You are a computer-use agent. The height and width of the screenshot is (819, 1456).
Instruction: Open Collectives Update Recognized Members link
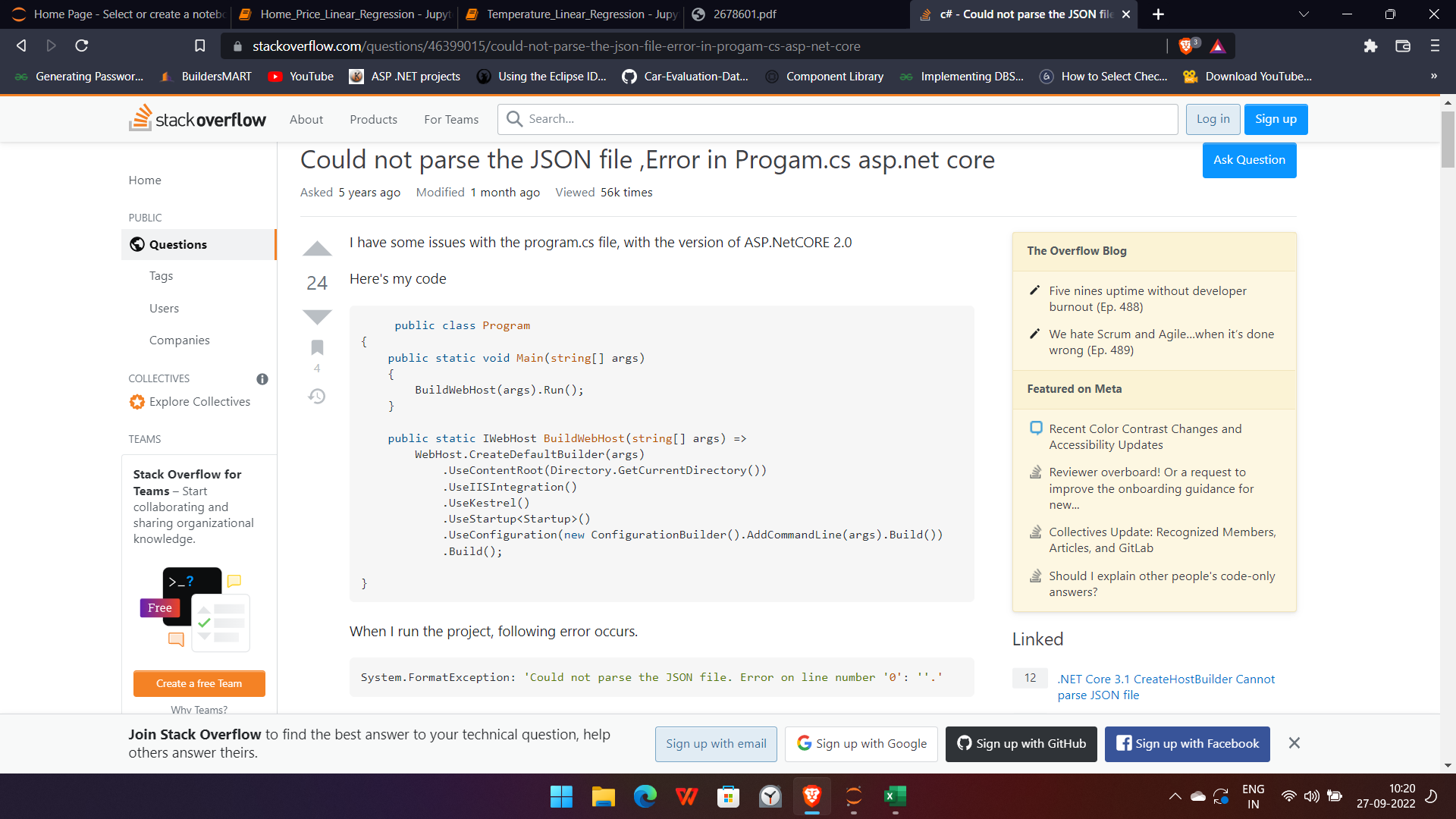click(1162, 540)
